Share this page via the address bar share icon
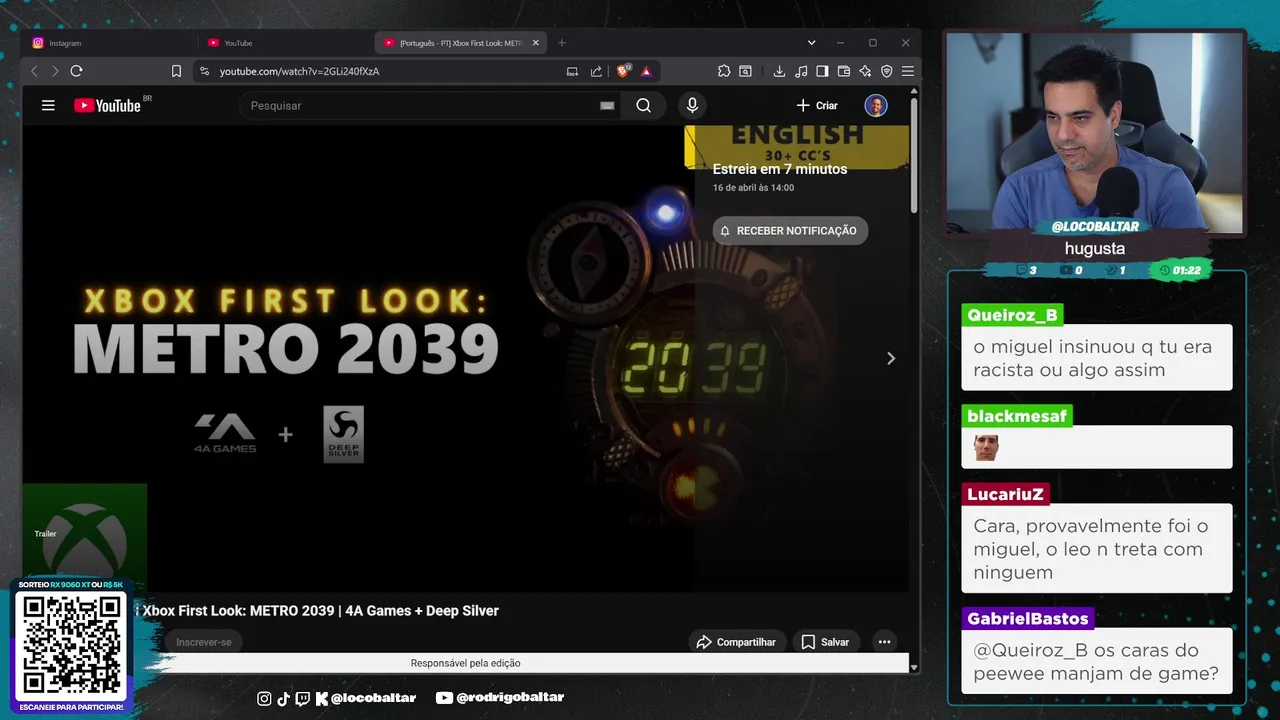This screenshot has height=720, width=1280. click(596, 71)
